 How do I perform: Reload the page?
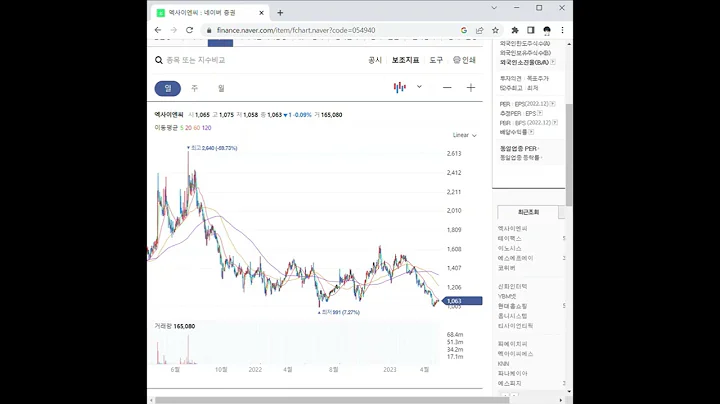coord(189,30)
